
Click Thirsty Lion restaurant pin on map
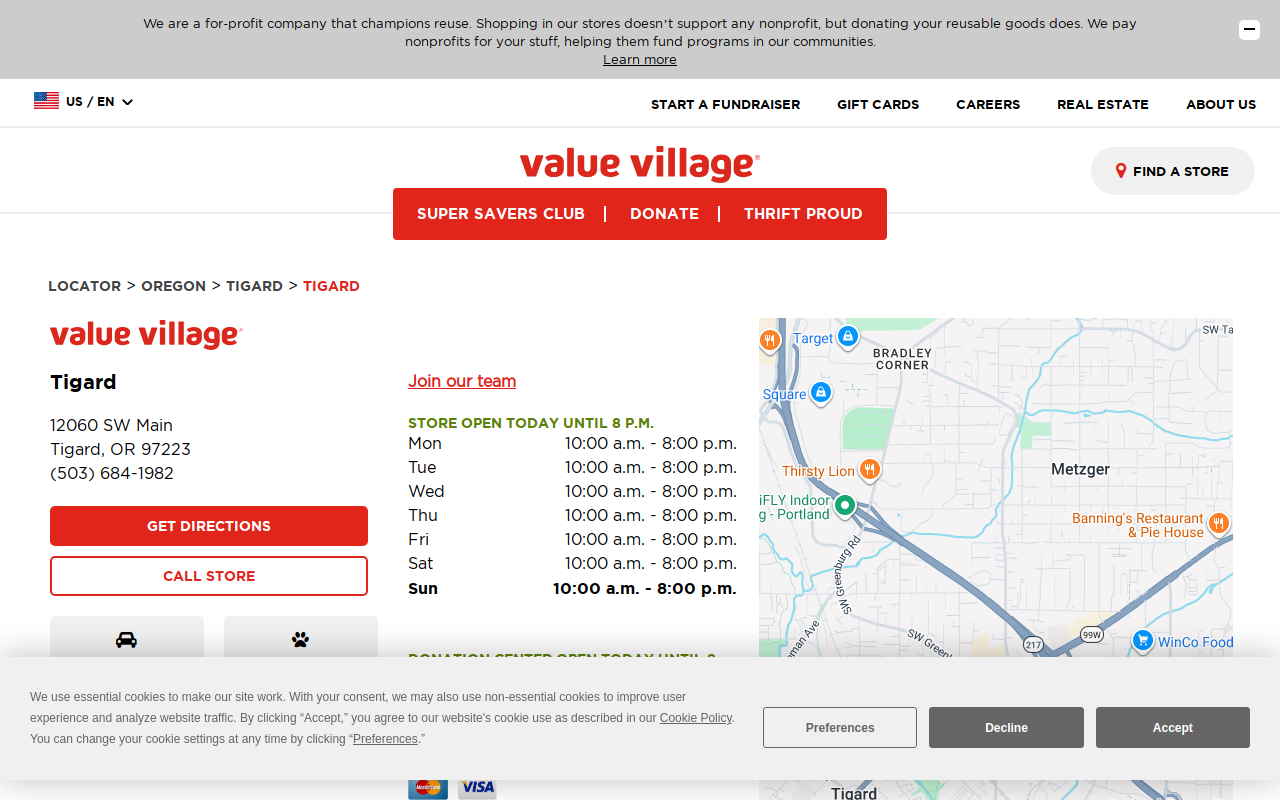(870, 470)
